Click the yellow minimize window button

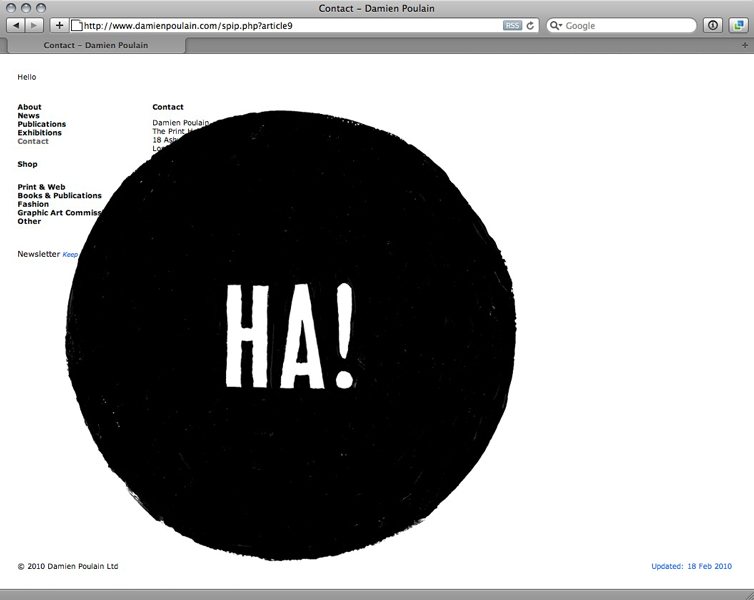click(26, 8)
